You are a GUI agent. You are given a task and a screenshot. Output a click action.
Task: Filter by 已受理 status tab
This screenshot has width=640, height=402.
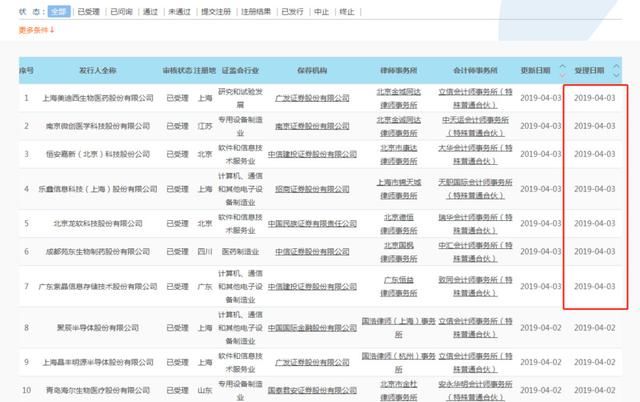click(x=88, y=12)
